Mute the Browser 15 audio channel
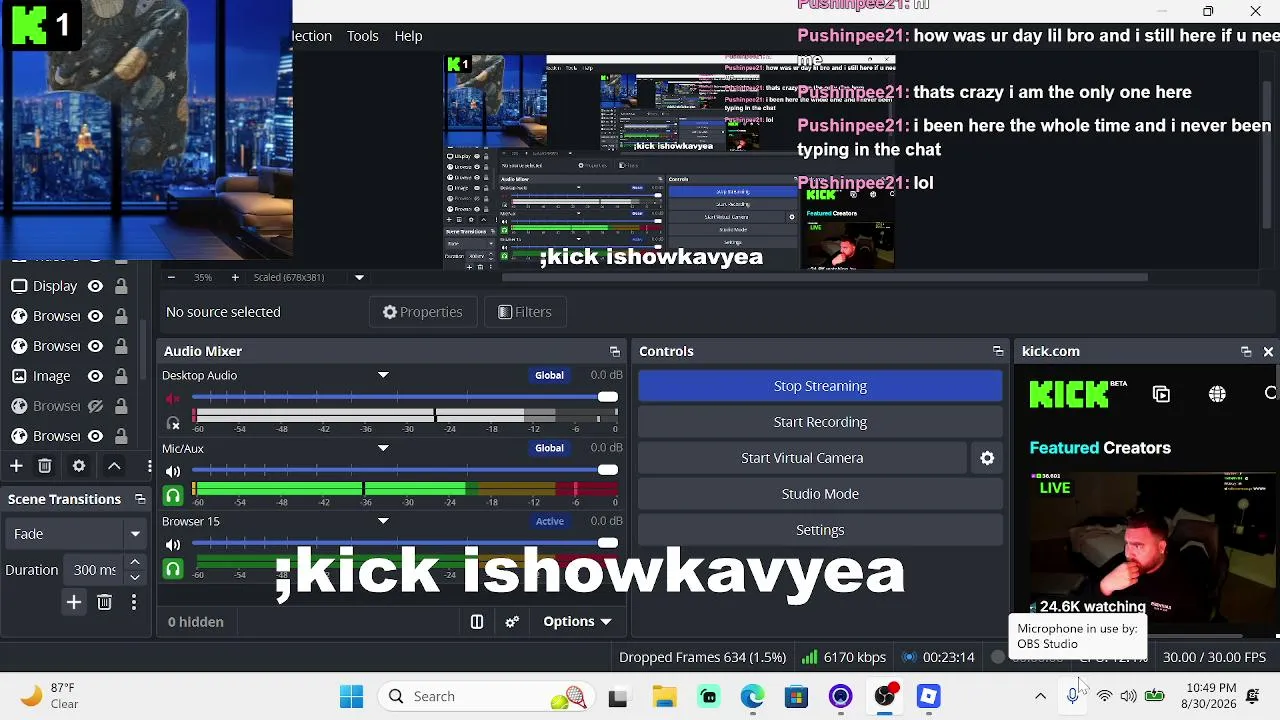Screen dimensions: 1280x720 pos(173,545)
